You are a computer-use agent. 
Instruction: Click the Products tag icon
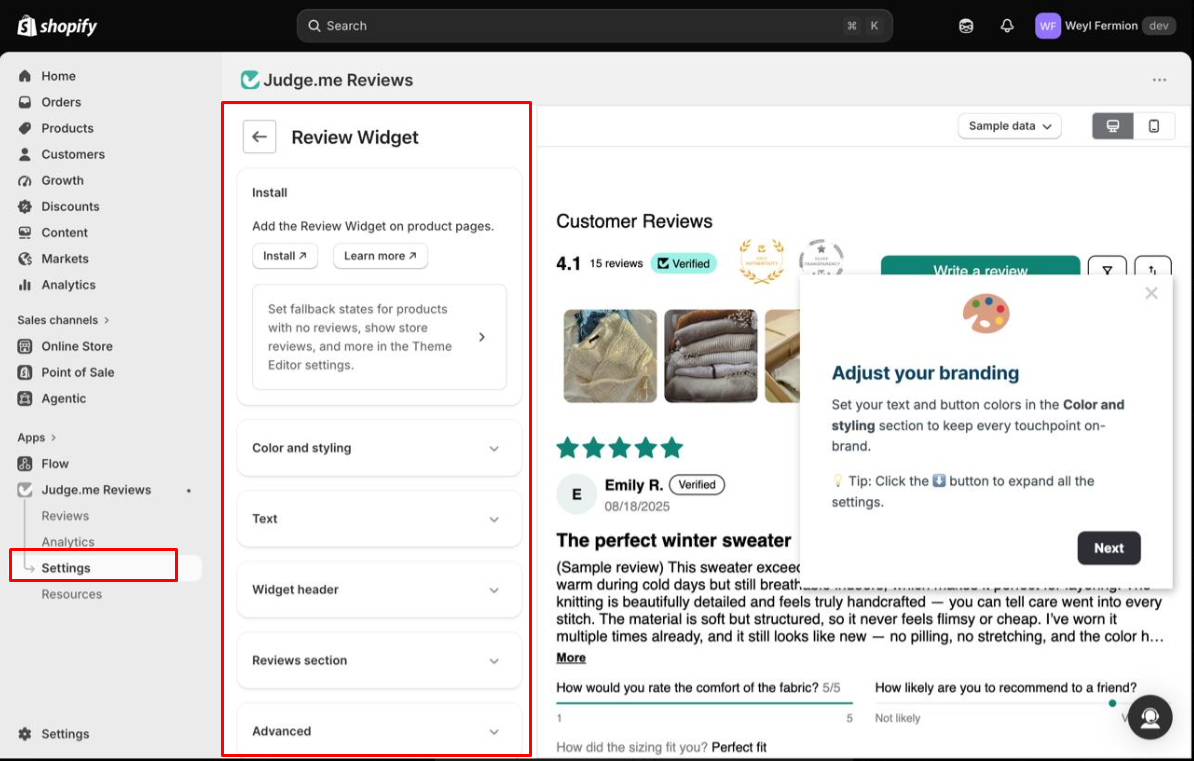[x=25, y=128]
